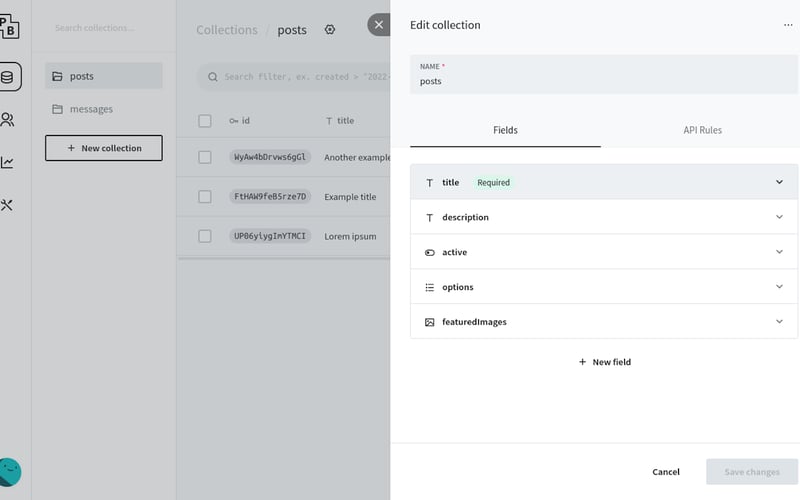Screen dimensions: 800x500
Task: Check the WyAw4bDrvws6gGl record checkbox
Action: pyautogui.click(x=205, y=157)
